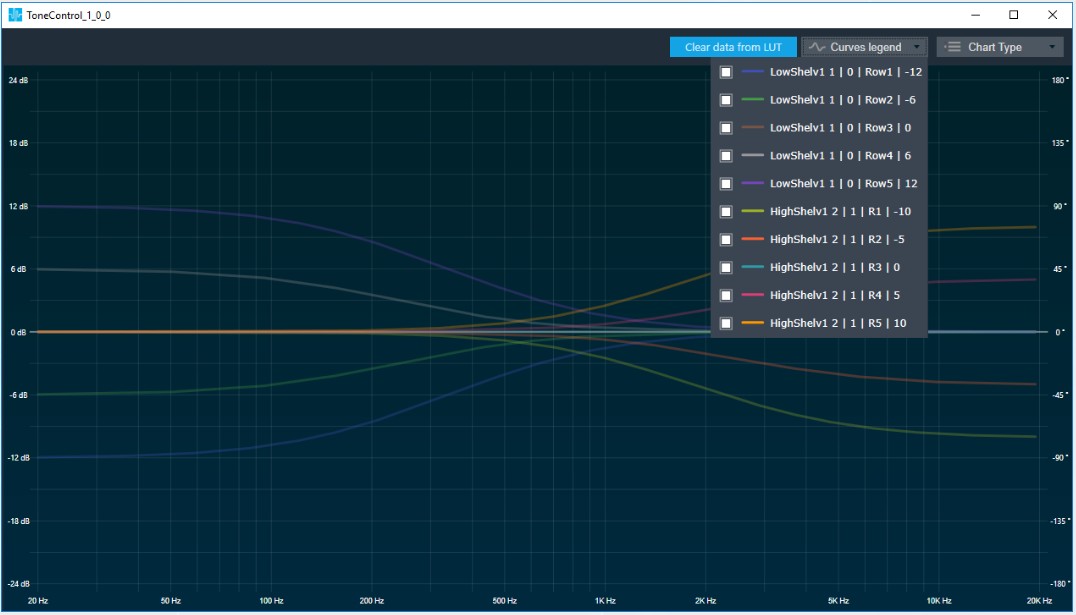This screenshot has width=1076, height=615.
Task: Click the 0 dB axis label
Action: pyautogui.click(x=19, y=332)
